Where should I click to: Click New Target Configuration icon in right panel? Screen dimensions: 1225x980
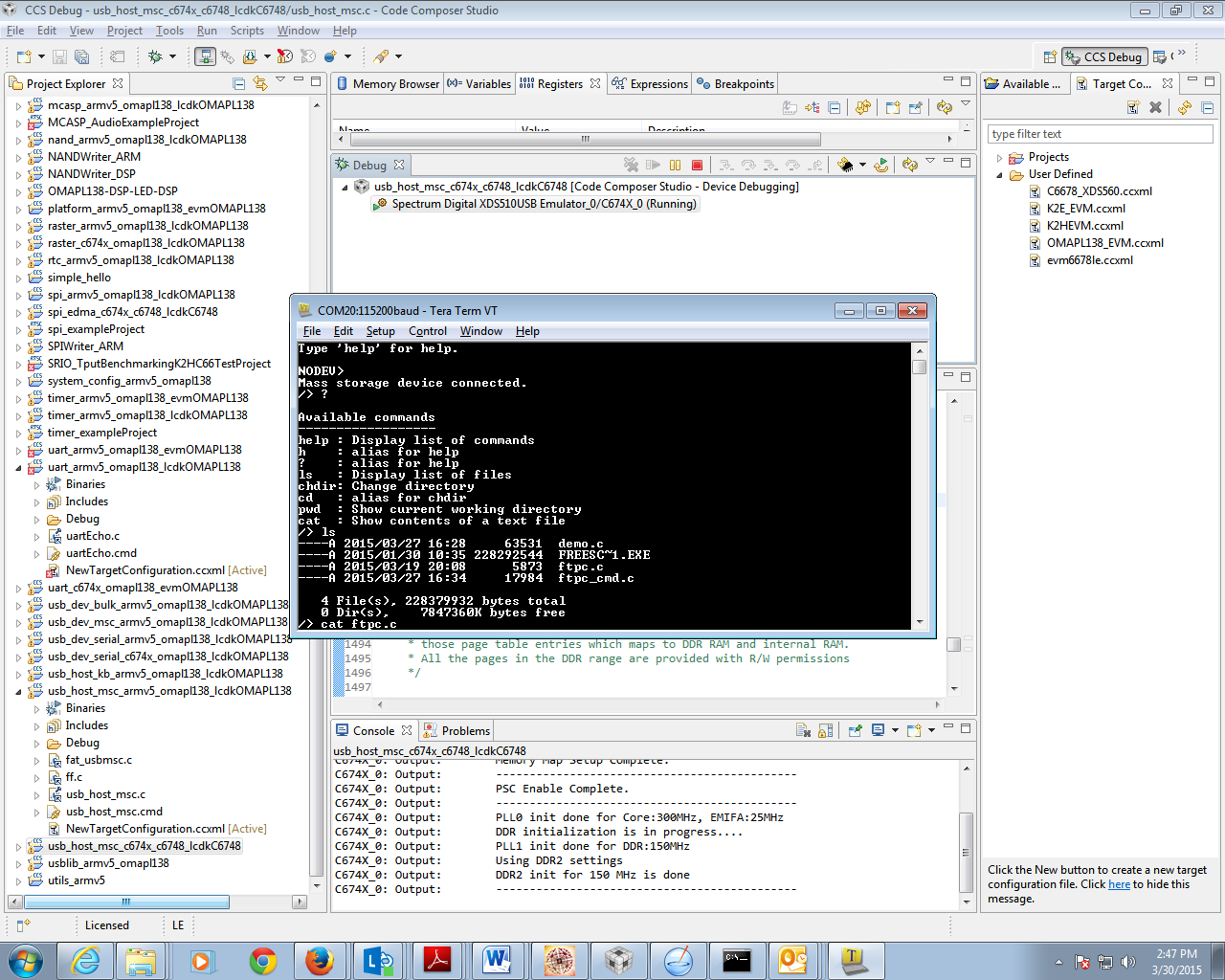pos(1133,108)
